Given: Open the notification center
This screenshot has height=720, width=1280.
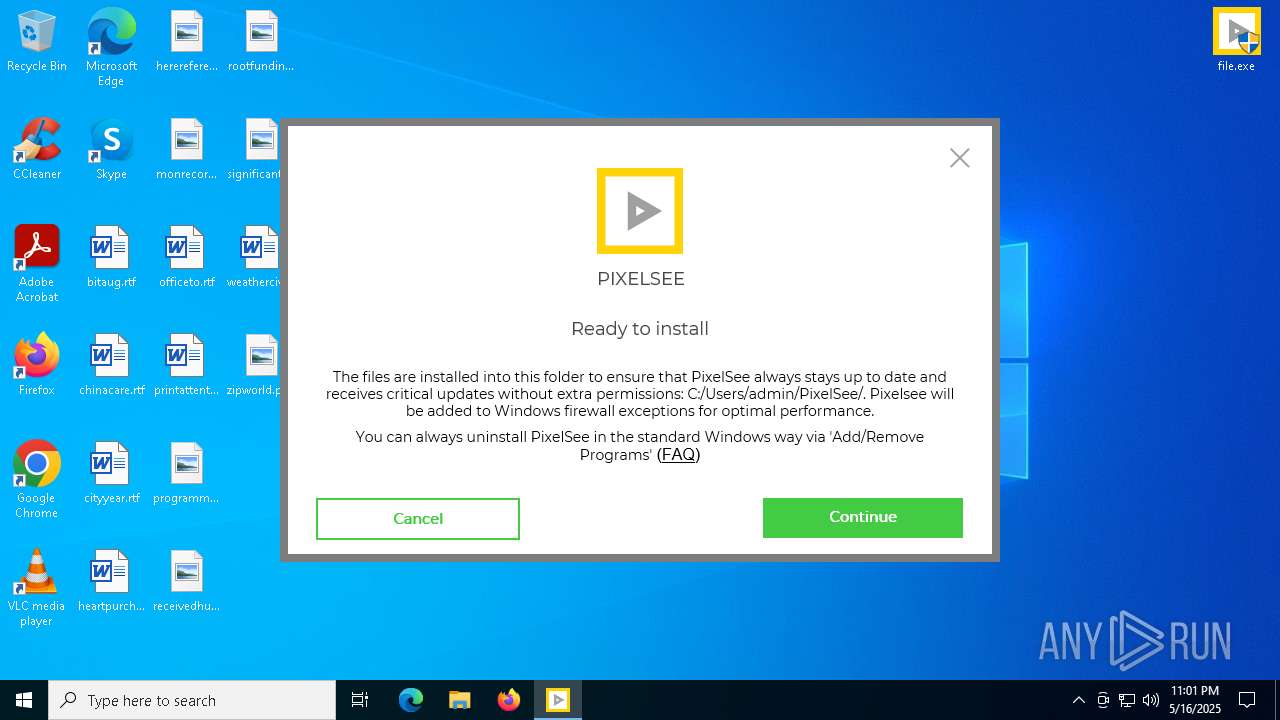Looking at the screenshot, I should click(1247, 700).
